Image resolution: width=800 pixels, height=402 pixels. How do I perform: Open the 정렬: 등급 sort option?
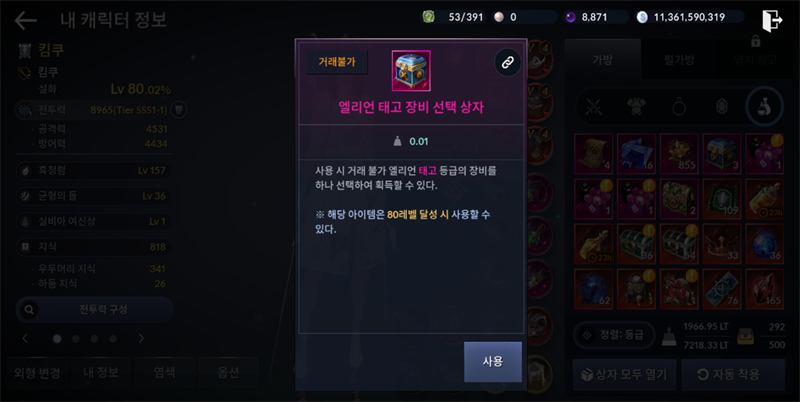click(614, 335)
